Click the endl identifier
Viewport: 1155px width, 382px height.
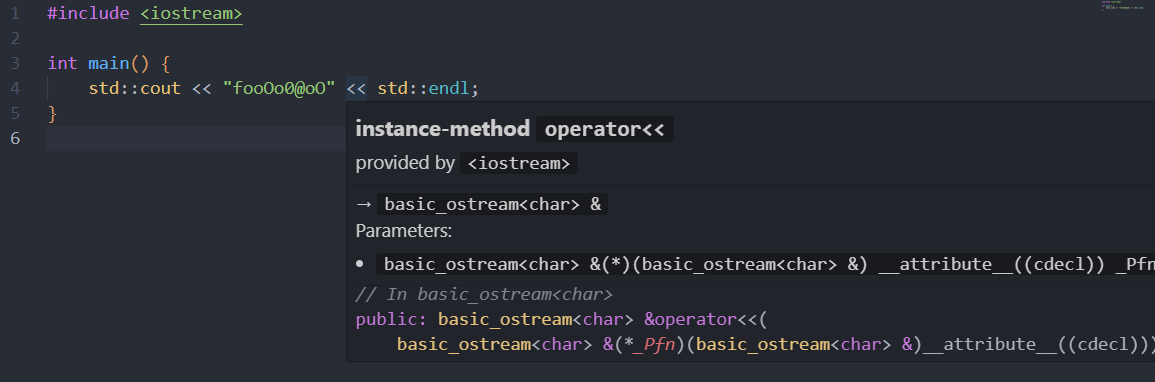(449, 88)
